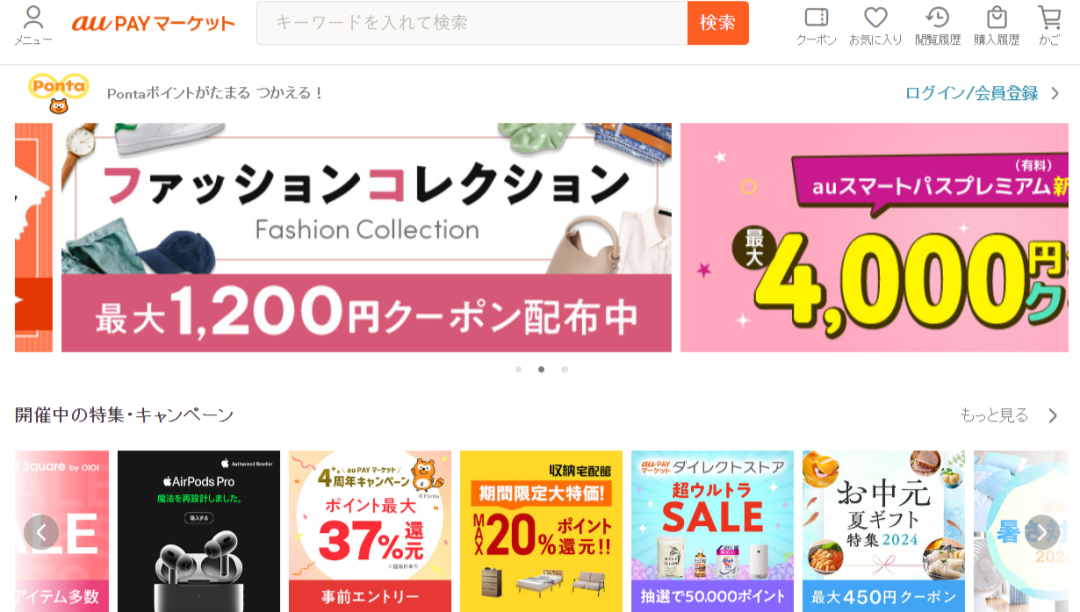Image resolution: width=1080 pixels, height=612 pixels.
Task: Go to au PAY マーケット logo home
Action: tap(153, 23)
